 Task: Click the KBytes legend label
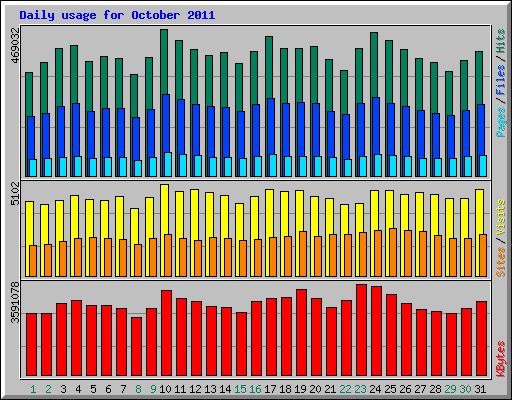[x=501, y=359]
